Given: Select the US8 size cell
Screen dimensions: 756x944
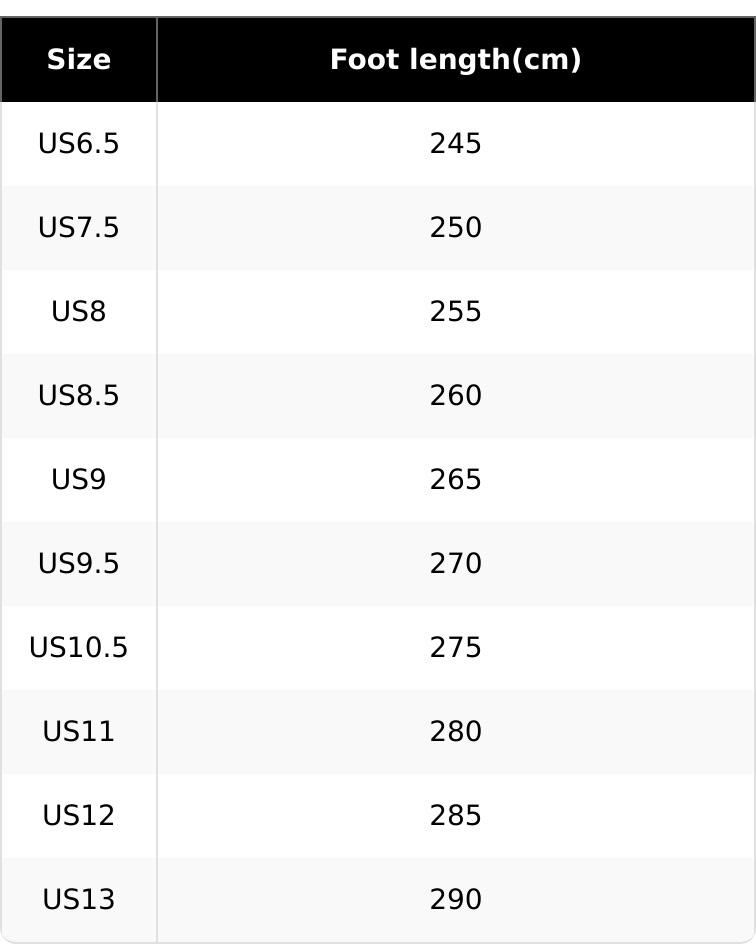Looking at the screenshot, I should point(78,312).
